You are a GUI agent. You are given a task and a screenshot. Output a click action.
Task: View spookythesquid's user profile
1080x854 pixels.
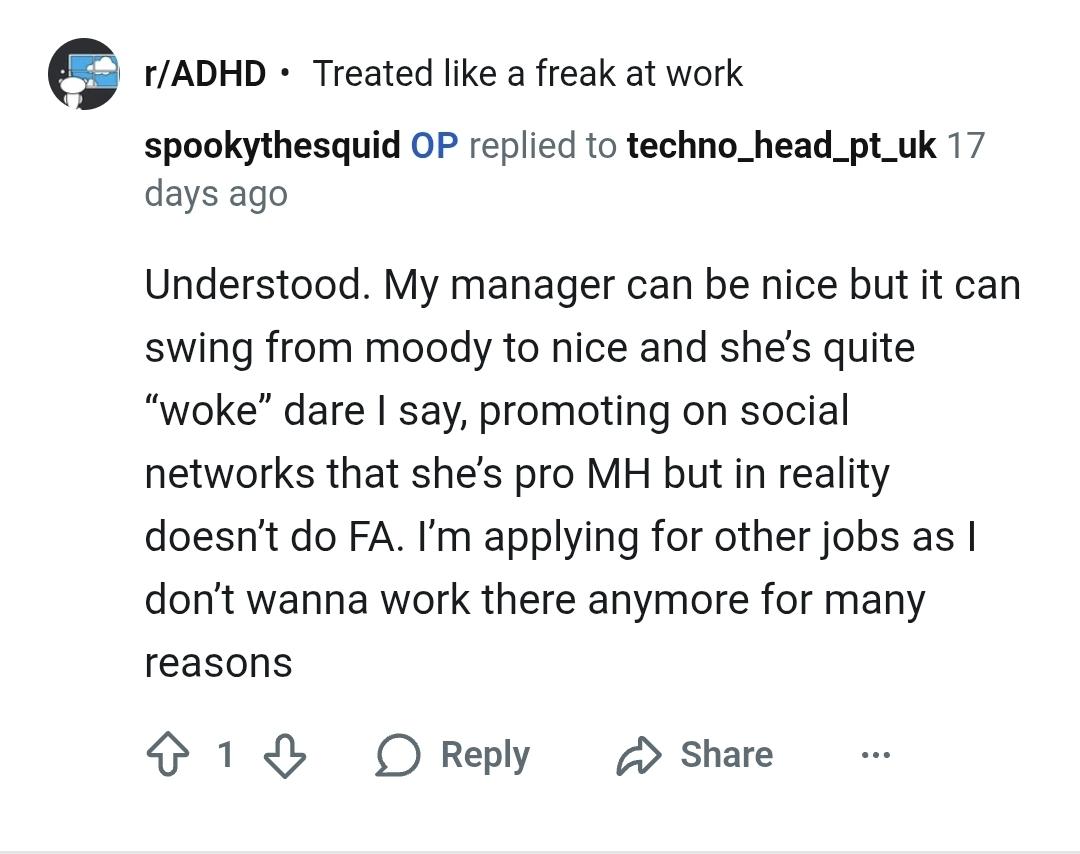(x=272, y=146)
